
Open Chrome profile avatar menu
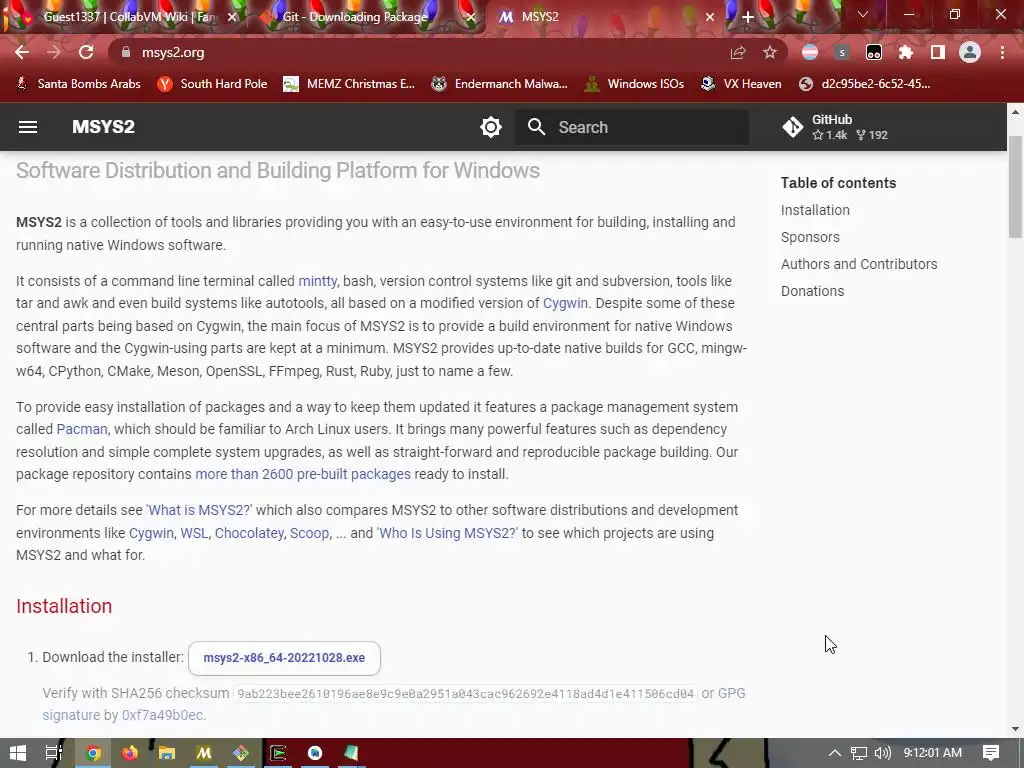point(970,52)
